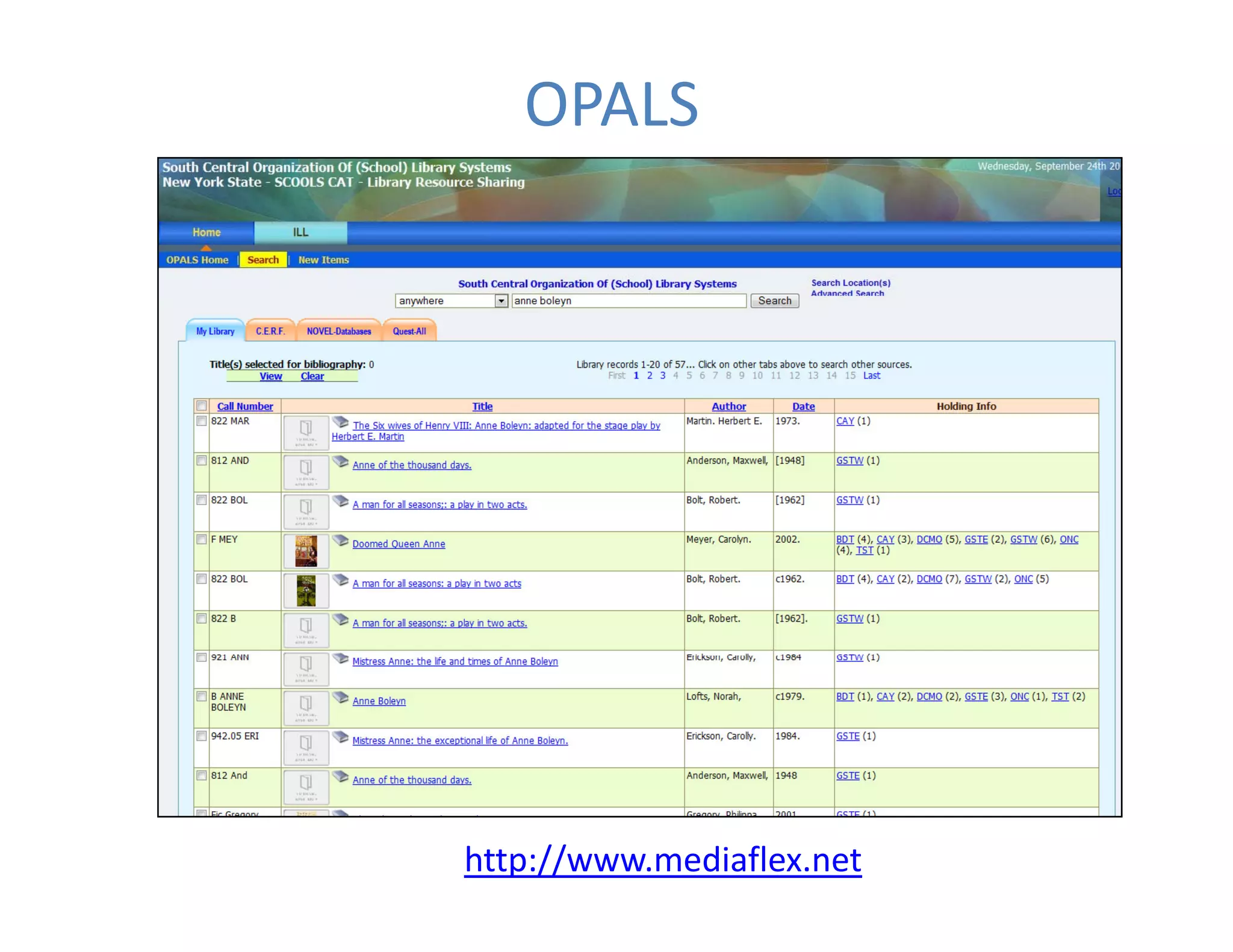Screen dimensions: 1233x952
Task: Switch to the C.E.R.F. tab
Action: (270, 332)
